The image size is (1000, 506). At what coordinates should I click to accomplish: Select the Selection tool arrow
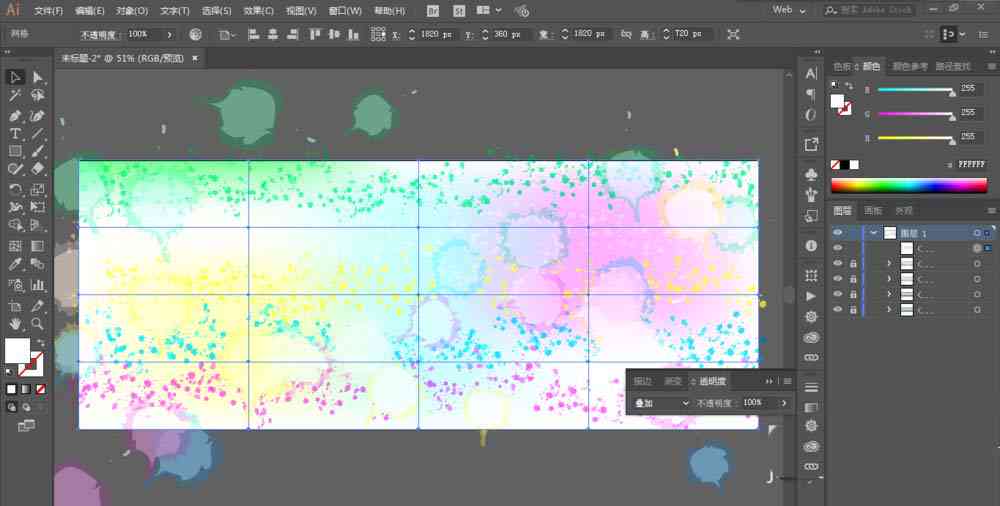tap(15, 77)
